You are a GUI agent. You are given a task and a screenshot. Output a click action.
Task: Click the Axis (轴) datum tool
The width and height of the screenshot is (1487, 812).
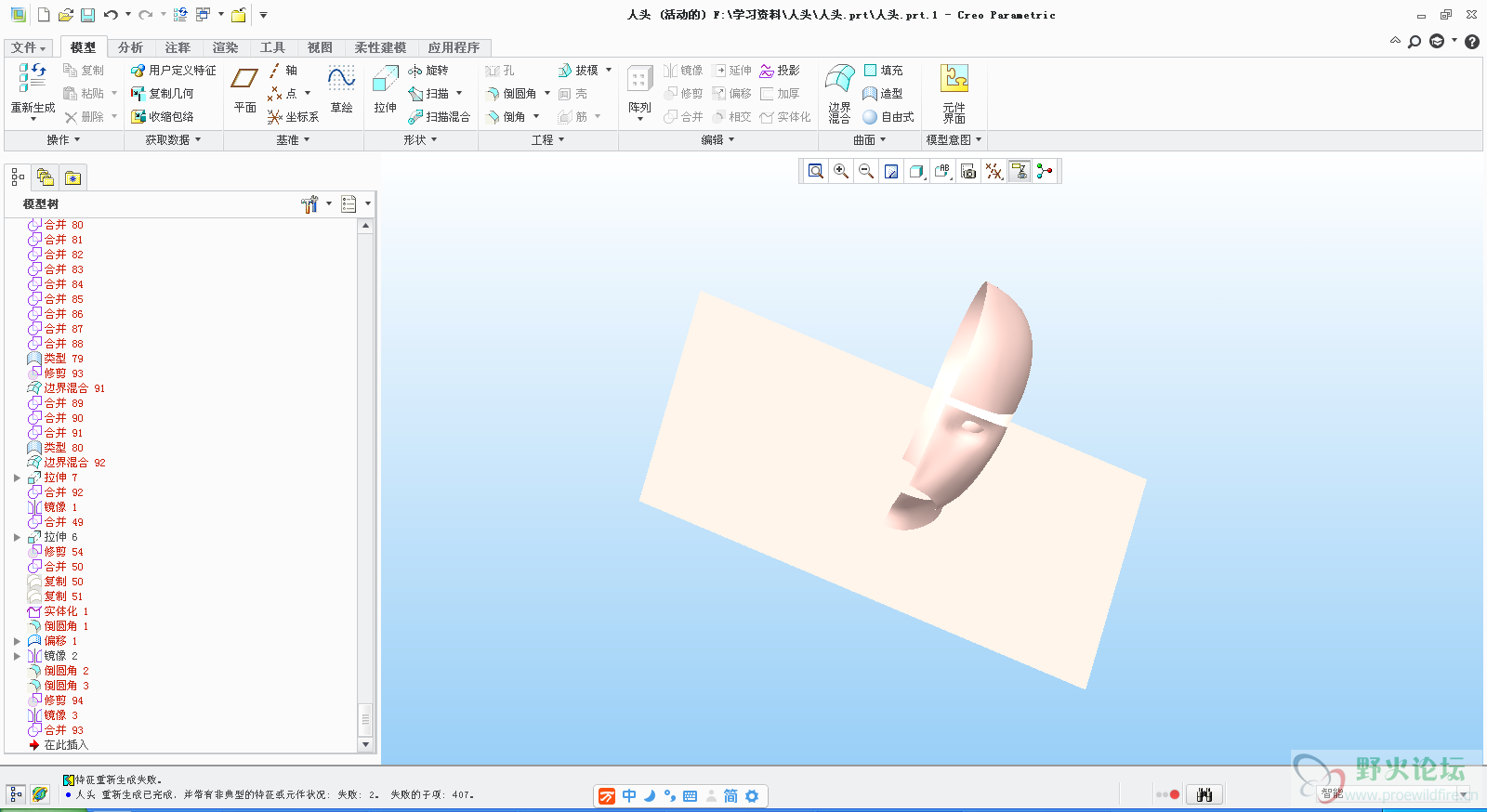[283, 71]
